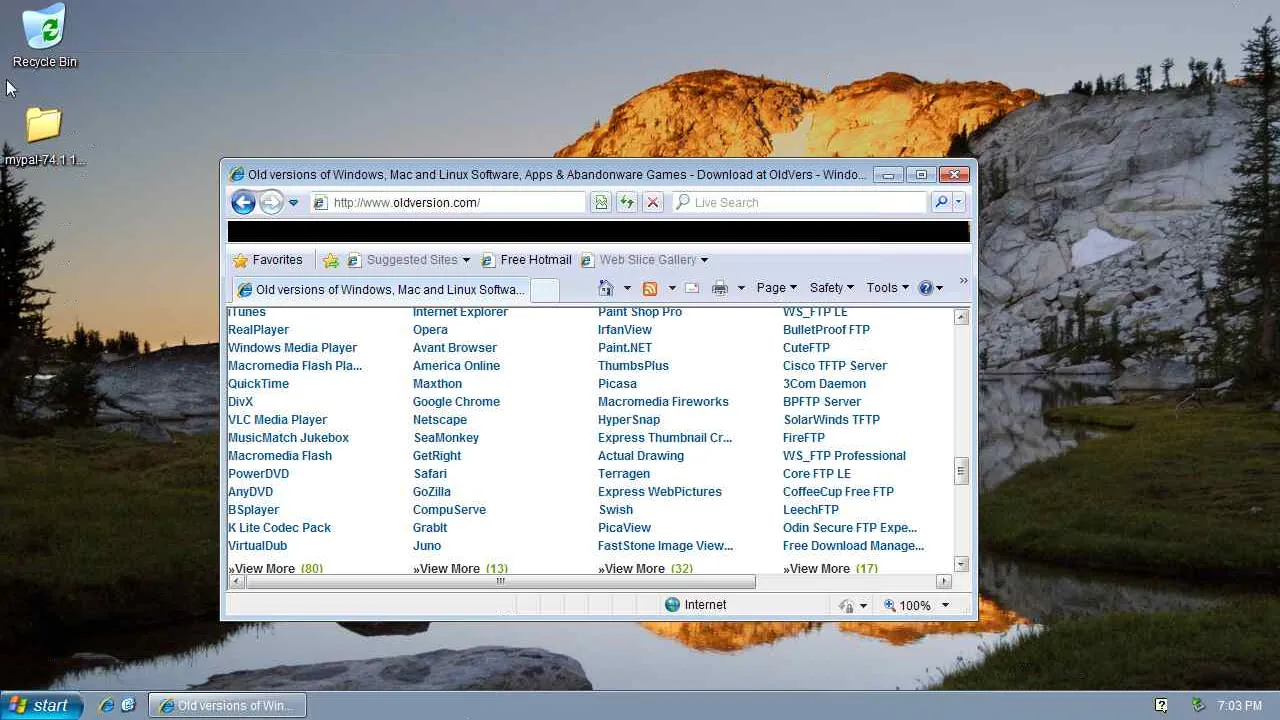Click the Home icon in command bar
Image resolution: width=1280 pixels, height=720 pixels.
605,288
